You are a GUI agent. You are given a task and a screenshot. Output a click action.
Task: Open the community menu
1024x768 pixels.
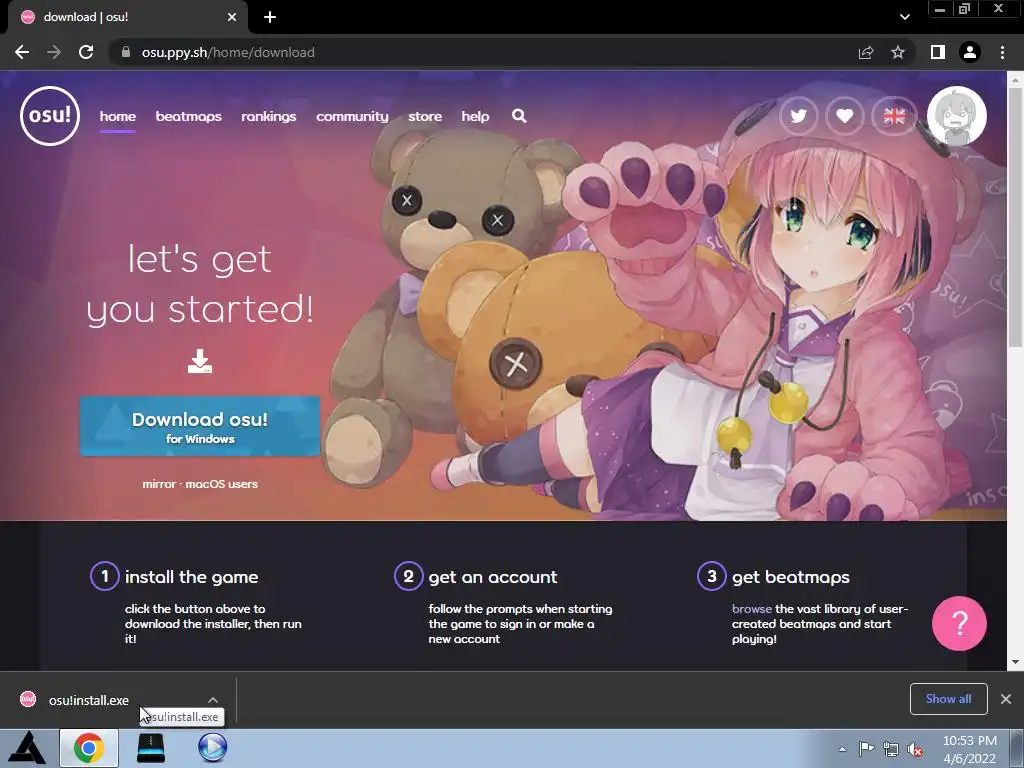coord(352,116)
